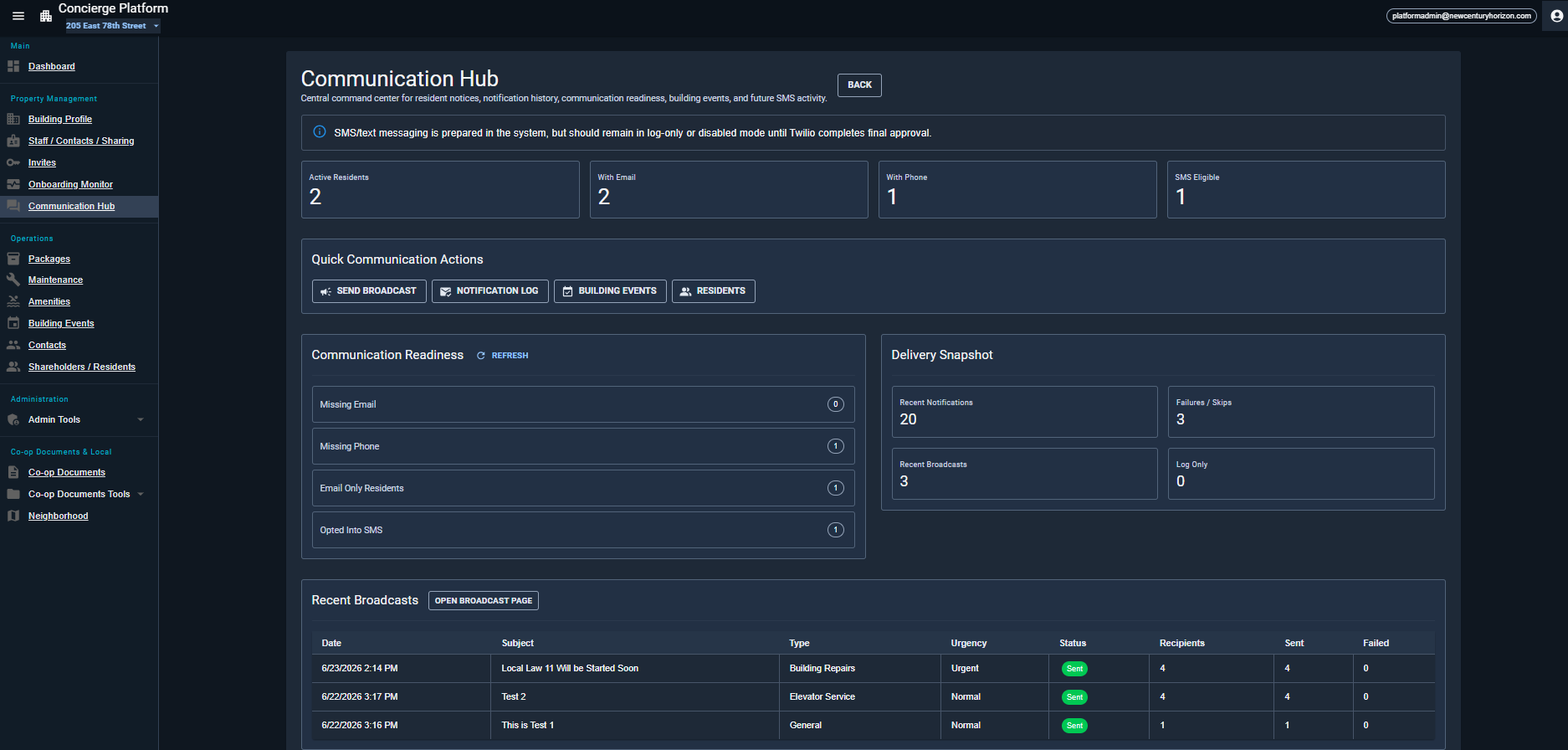This screenshot has height=750, width=1568.
Task: Navigate to the Dashboard page link
Action: 52,66
